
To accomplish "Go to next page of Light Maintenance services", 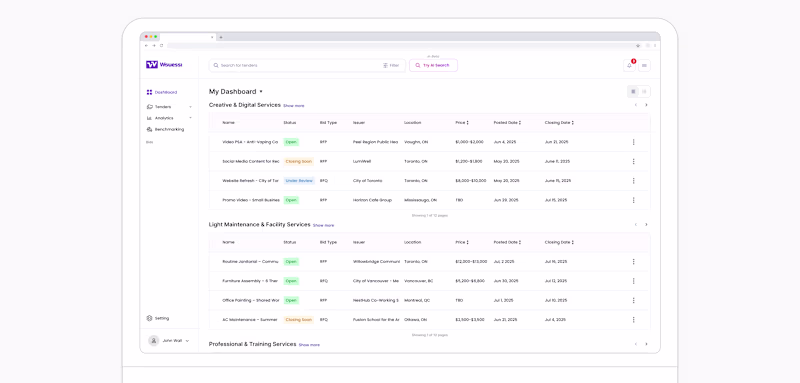I will pos(646,224).
